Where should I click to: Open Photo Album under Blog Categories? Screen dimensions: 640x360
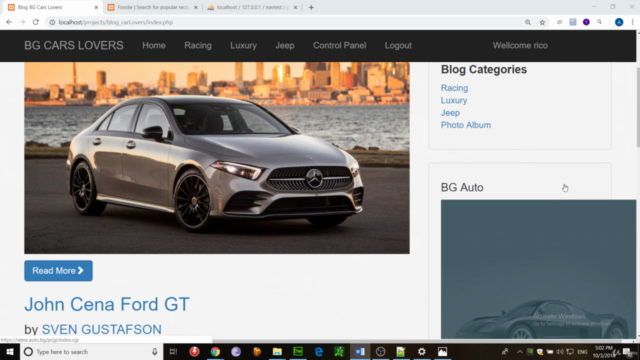466,125
